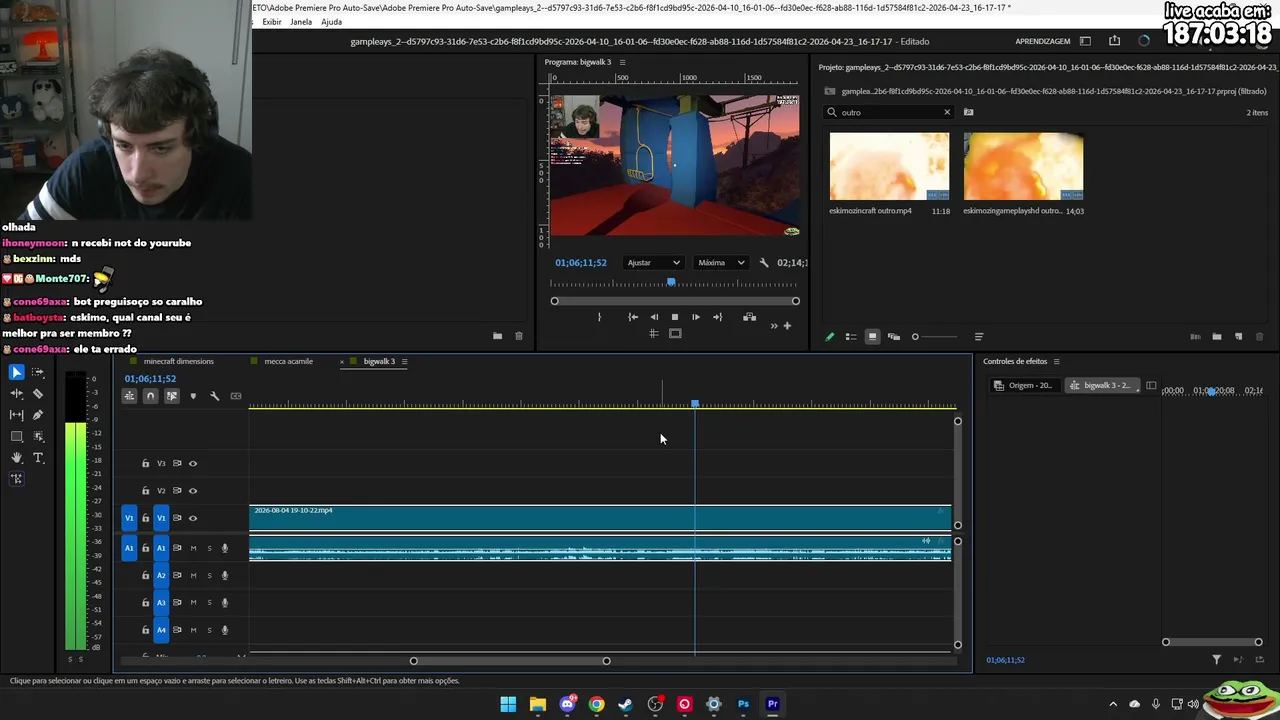Open Programa: bigwalk 3 panel menu
Viewport: 1280px width, 720px height.
pos(622,62)
